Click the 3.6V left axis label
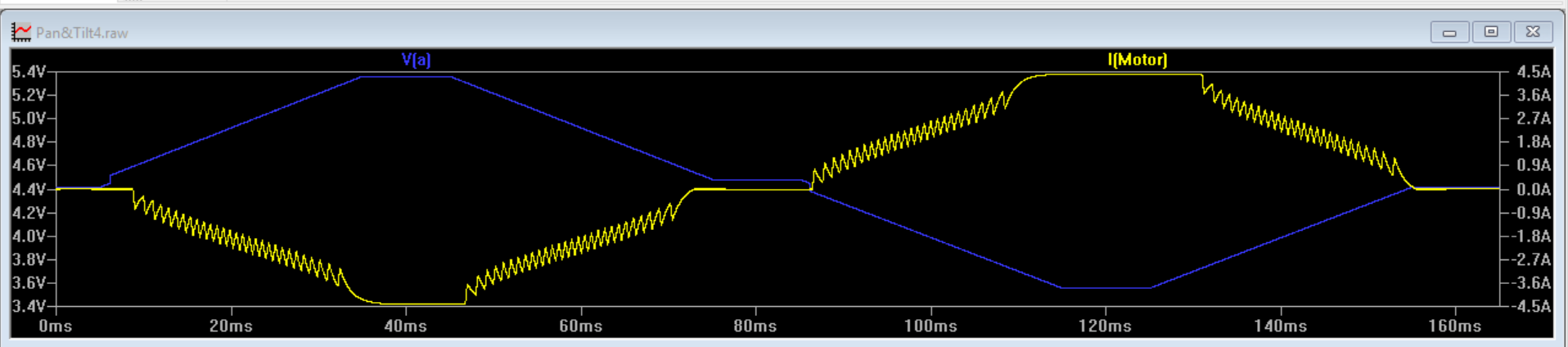The height and width of the screenshot is (347, 1568). pyautogui.click(x=29, y=282)
